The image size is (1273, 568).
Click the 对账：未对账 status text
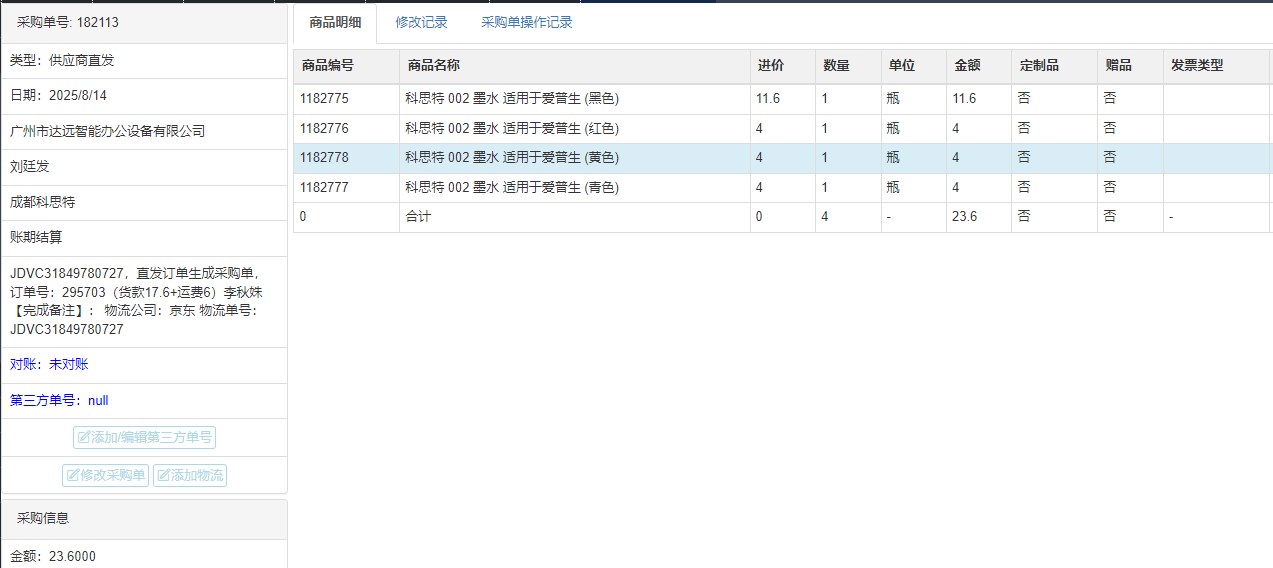(x=49, y=364)
